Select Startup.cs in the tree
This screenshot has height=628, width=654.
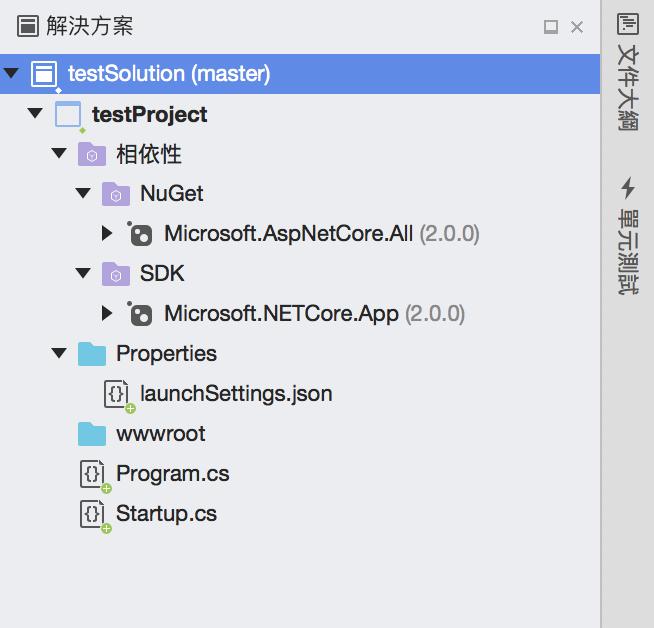(x=166, y=514)
